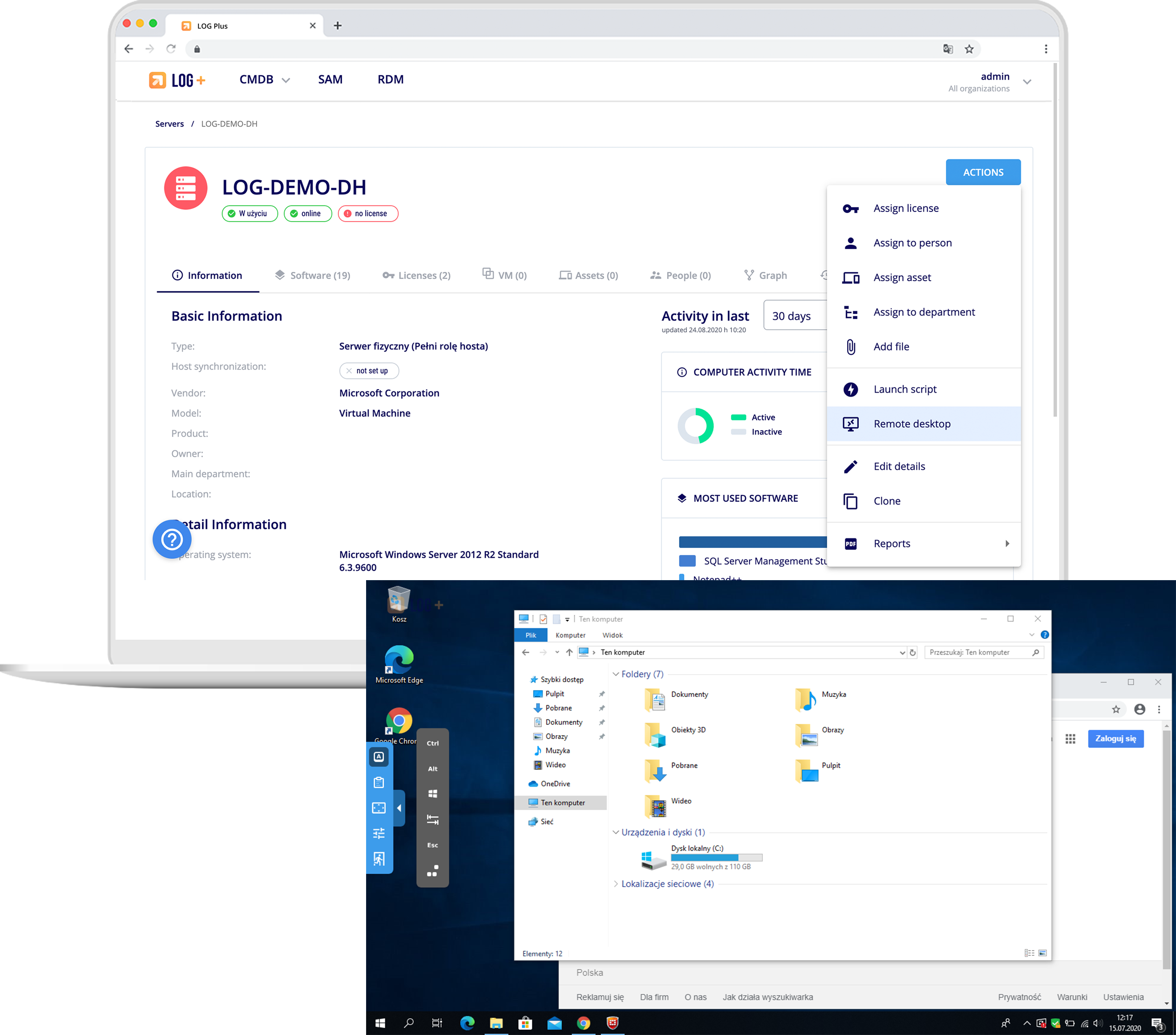
Task: Select Ten komputer in navigation pane
Action: (x=560, y=803)
